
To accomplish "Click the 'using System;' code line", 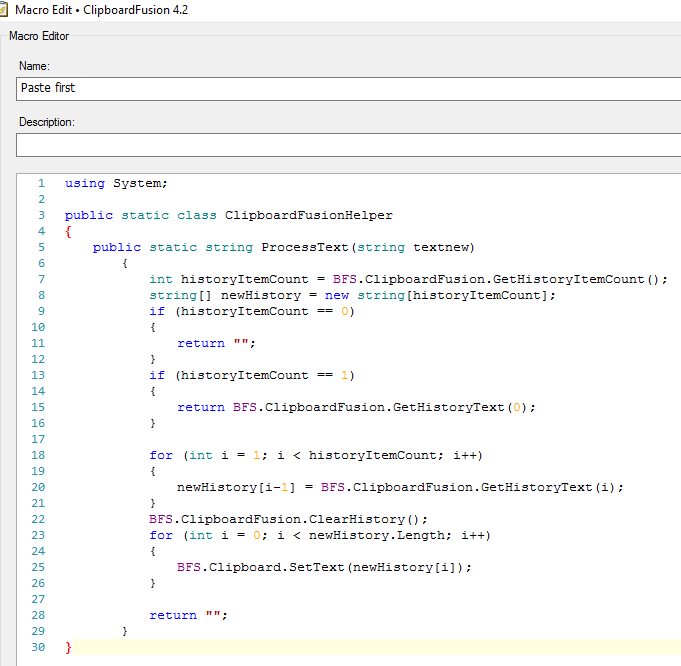I will 116,183.
